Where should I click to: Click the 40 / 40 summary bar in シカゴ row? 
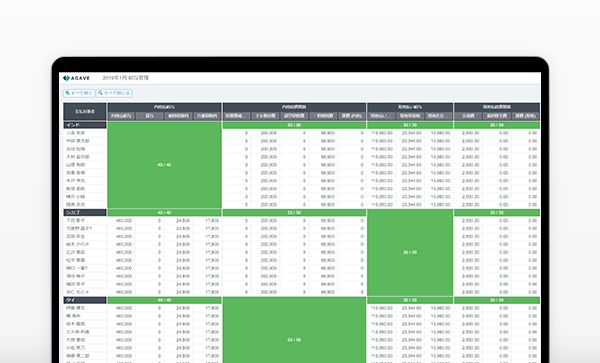coord(165,212)
